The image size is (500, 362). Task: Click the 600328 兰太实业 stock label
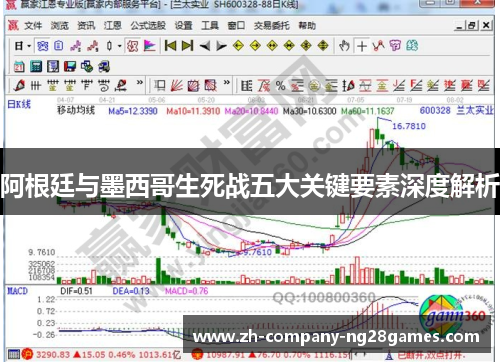pyautogui.click(x=456, y=110)
